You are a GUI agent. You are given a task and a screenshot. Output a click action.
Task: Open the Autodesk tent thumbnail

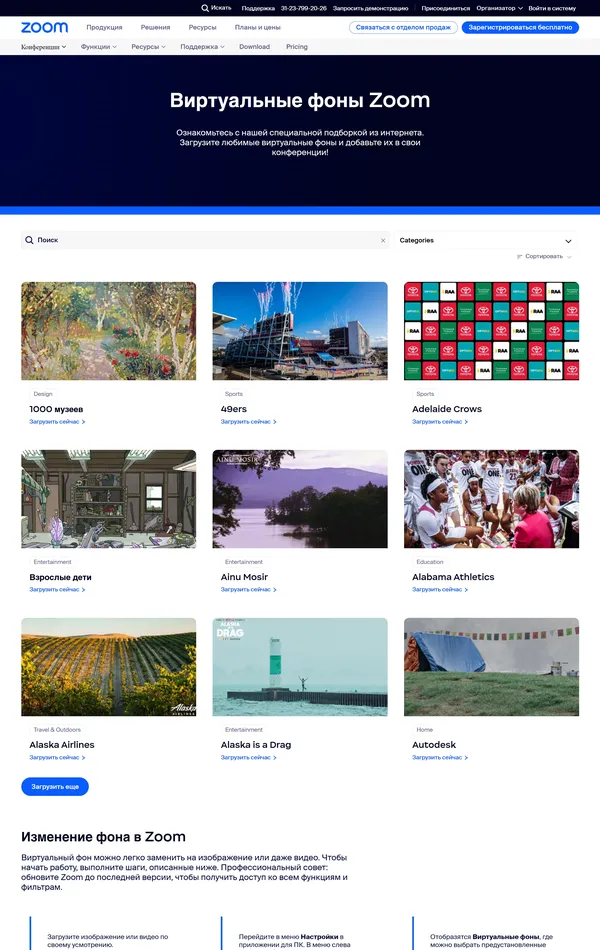(x=492, y=666)
